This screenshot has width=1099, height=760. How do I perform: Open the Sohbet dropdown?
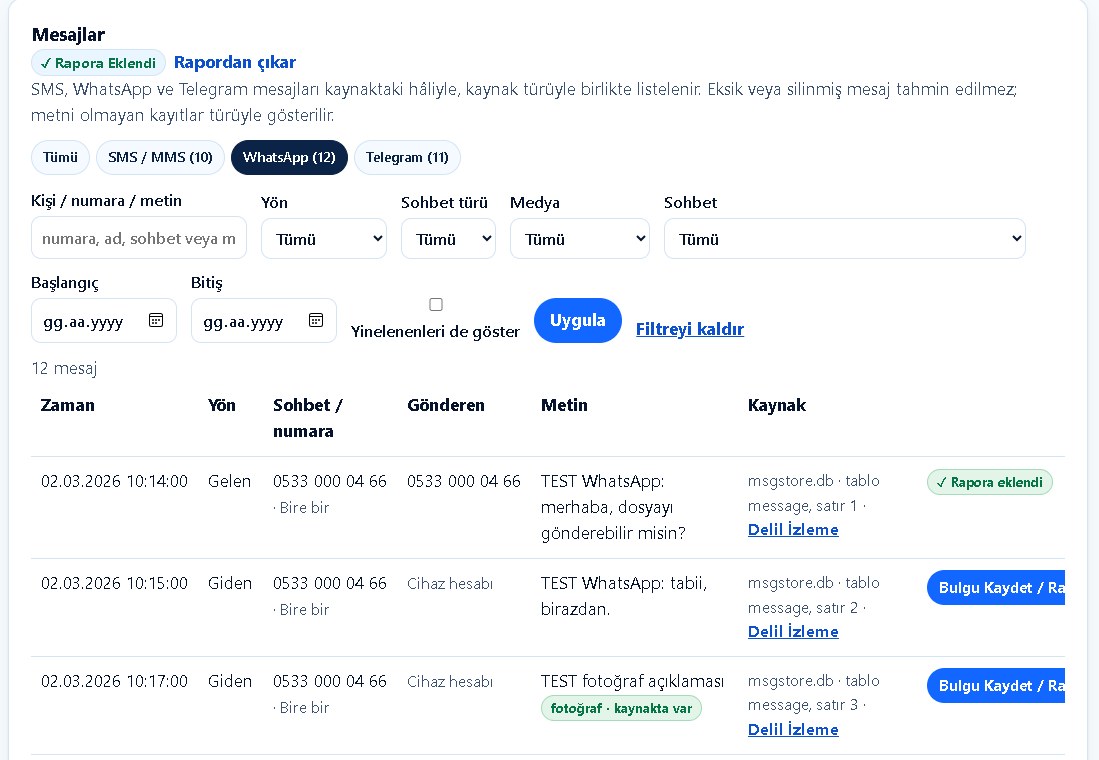(845, 239)
